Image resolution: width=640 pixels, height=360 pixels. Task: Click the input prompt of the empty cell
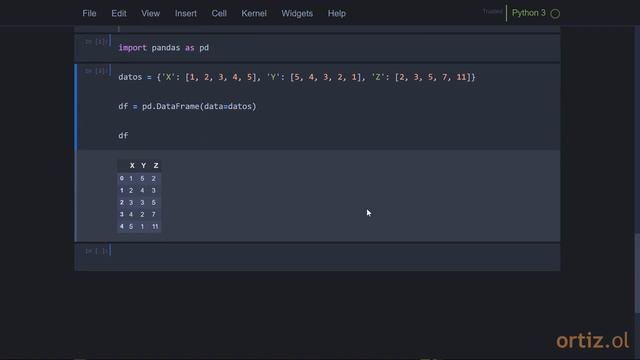click(x=96, y=251)
